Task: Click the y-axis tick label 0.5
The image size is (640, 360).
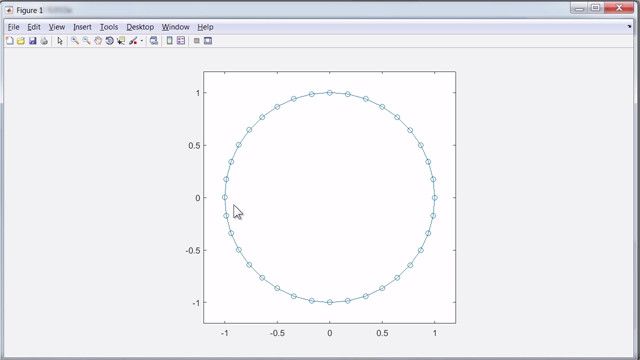Action: tap(194, 146)
